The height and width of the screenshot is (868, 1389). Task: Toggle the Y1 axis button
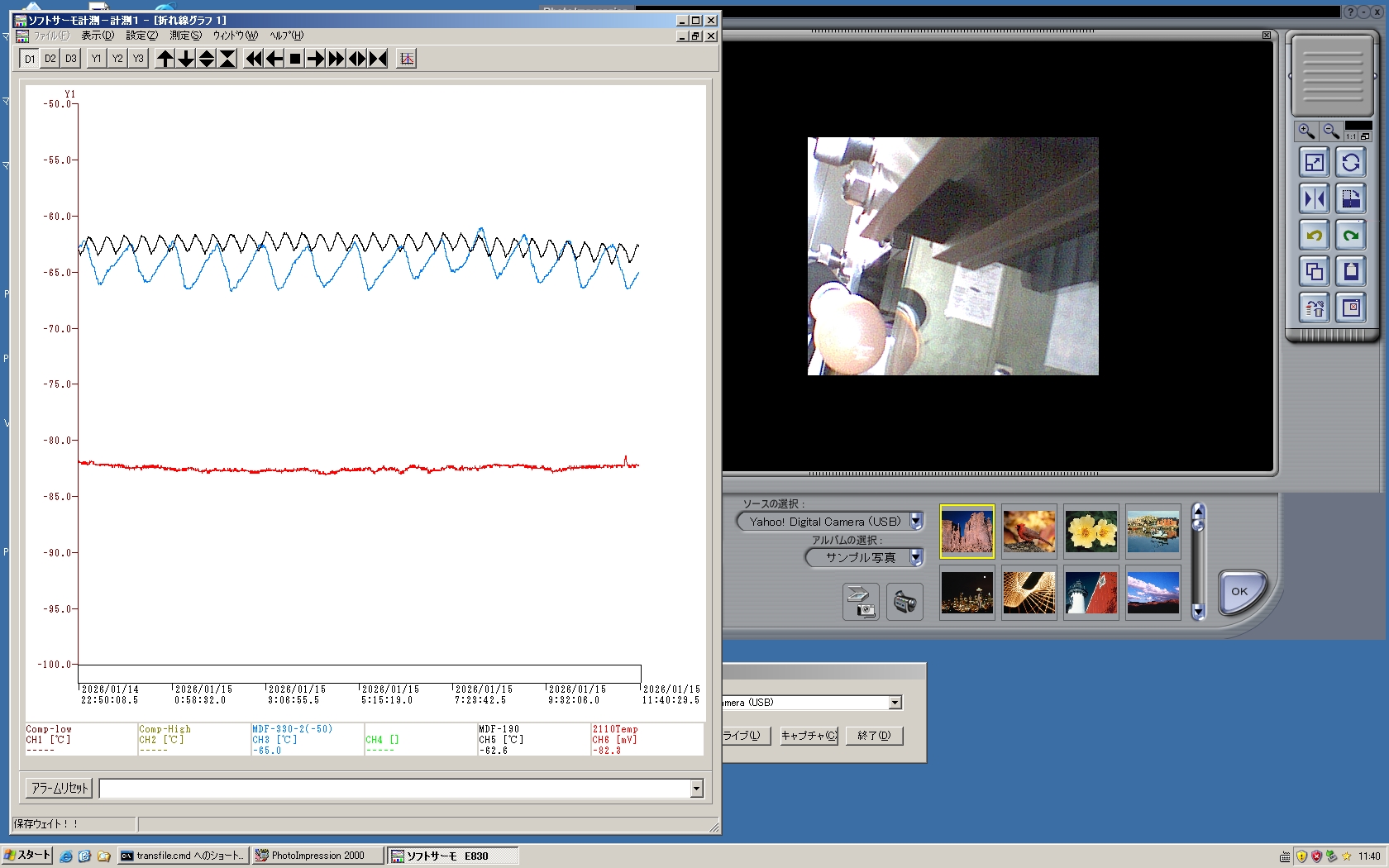click(97, 59)
